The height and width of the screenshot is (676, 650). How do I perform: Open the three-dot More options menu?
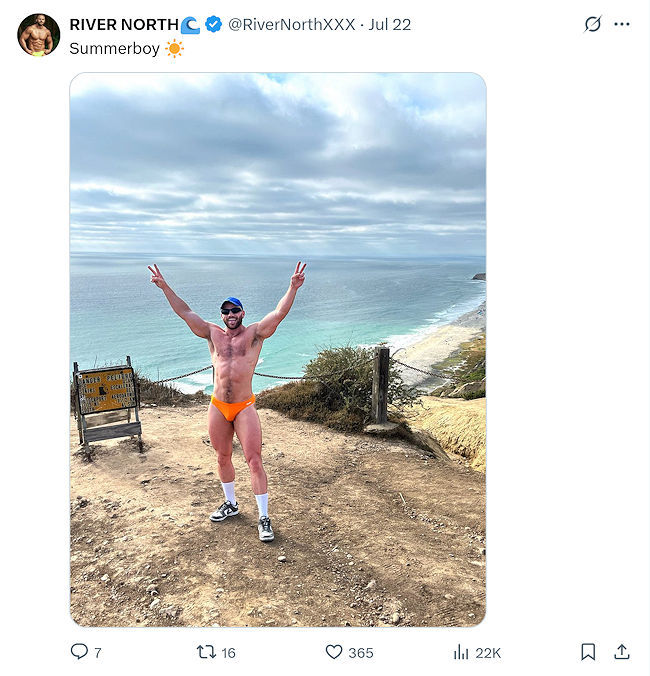coord(622,24)
